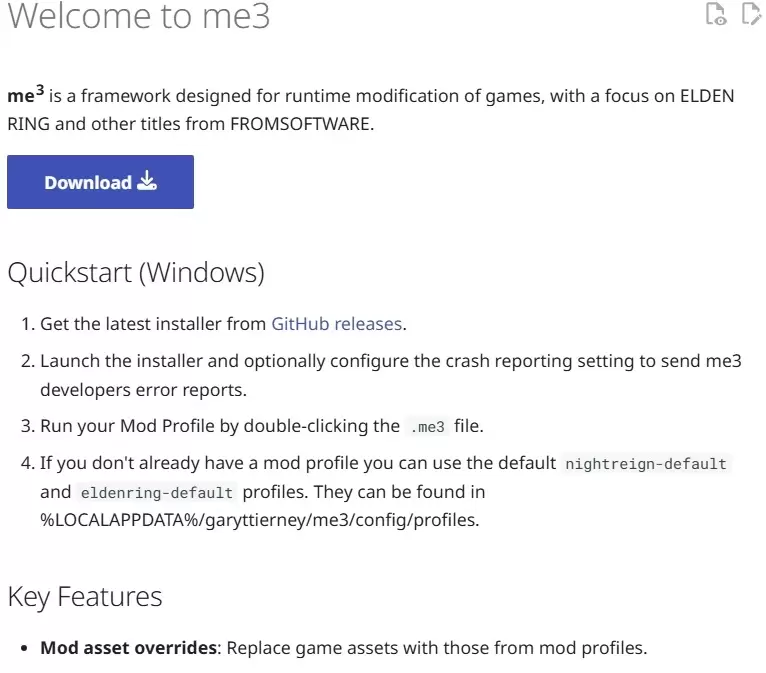The image size is (766, 673).
Task: Click the view page source icon
Action: click(x=716, y=14)
